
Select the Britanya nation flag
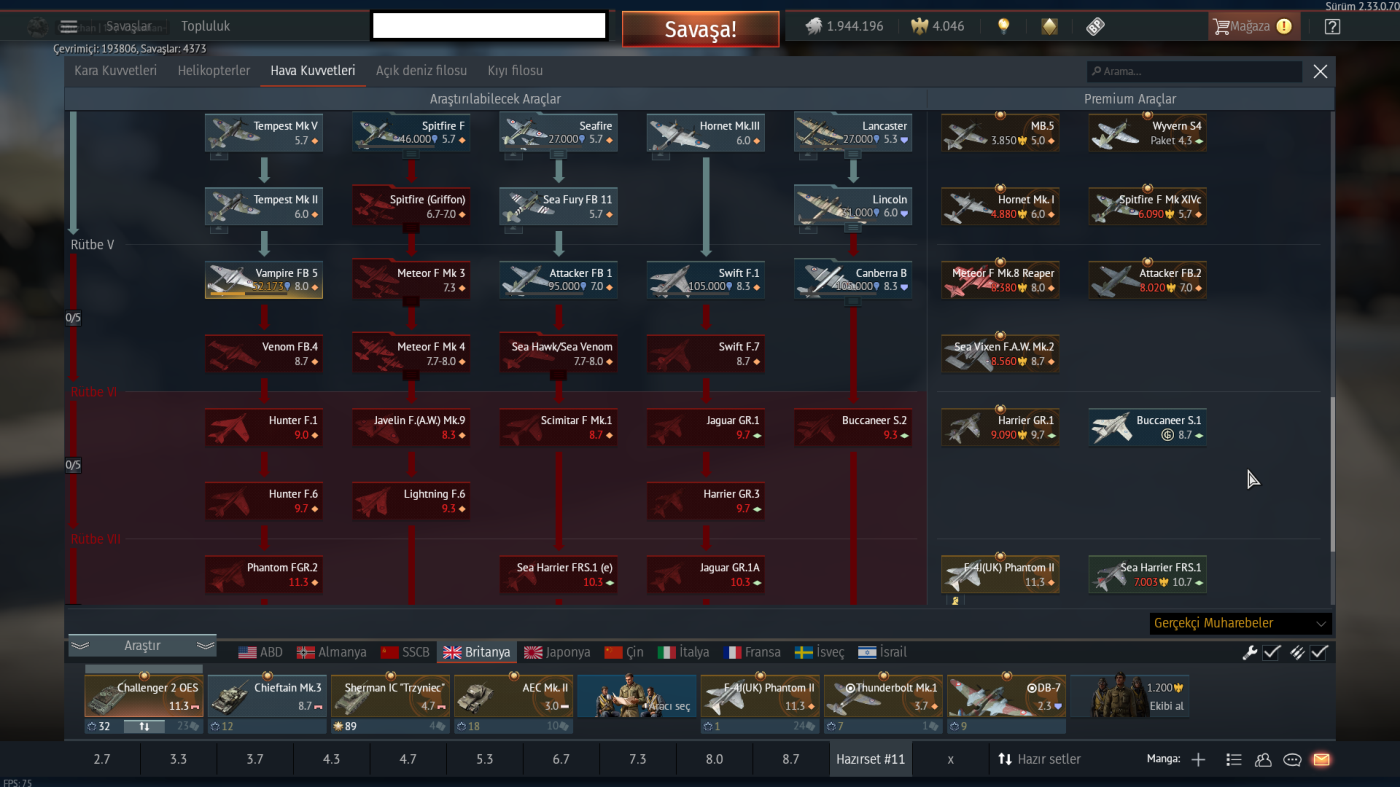(x=476, y=652)
